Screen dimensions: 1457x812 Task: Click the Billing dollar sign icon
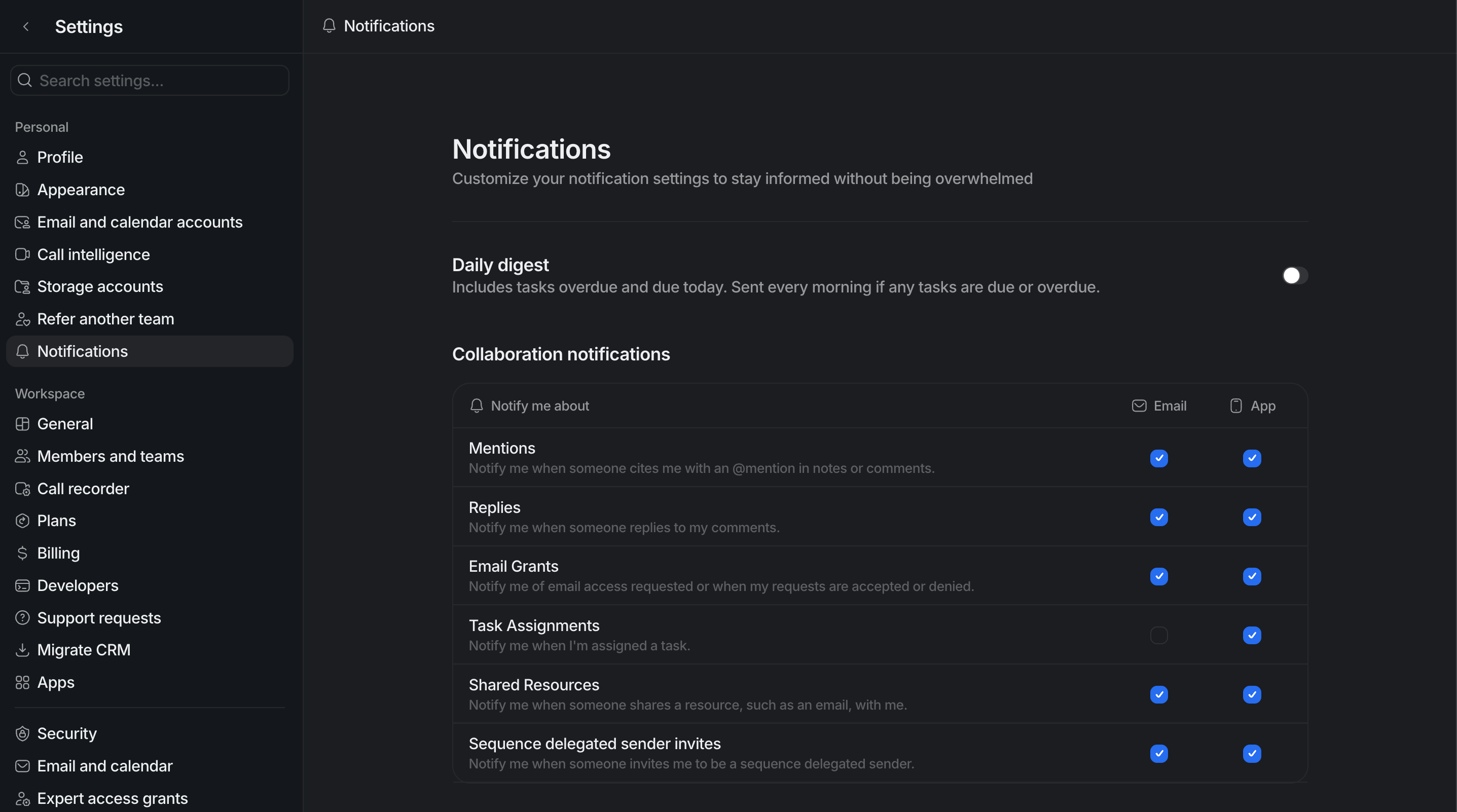point(22,553)
